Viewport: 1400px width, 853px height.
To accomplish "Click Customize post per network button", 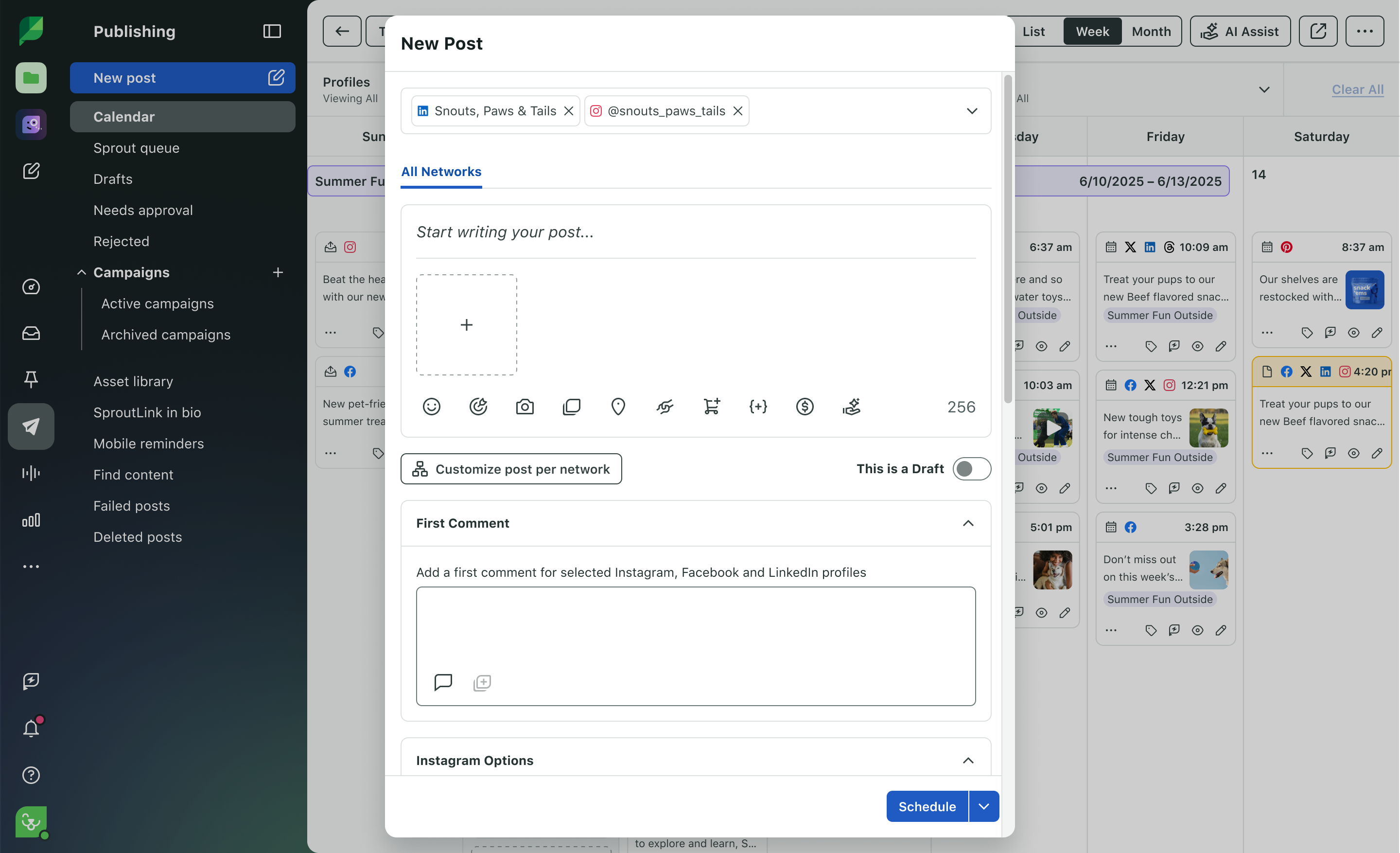I will [x=511, y=469].
